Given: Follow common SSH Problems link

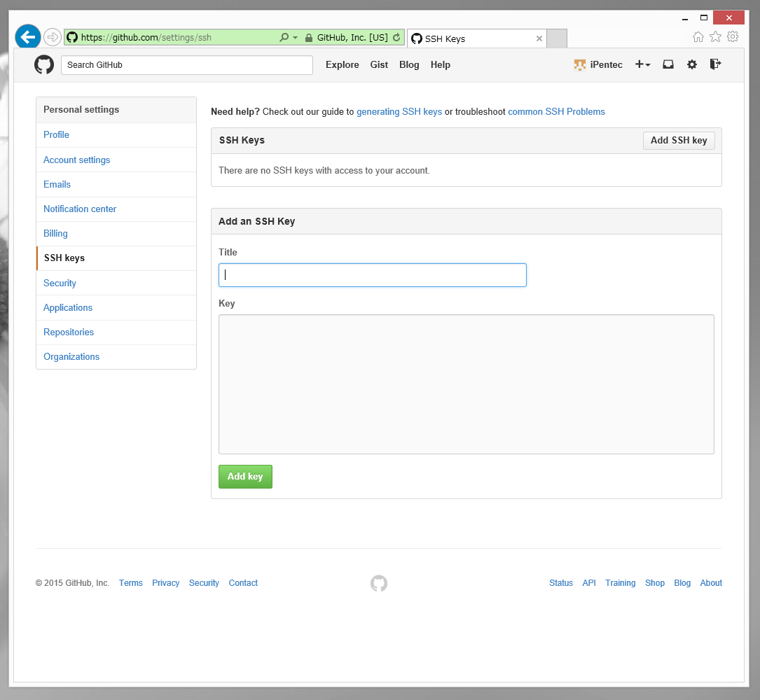Looking at the screenshot, I should tap(556, 112).
